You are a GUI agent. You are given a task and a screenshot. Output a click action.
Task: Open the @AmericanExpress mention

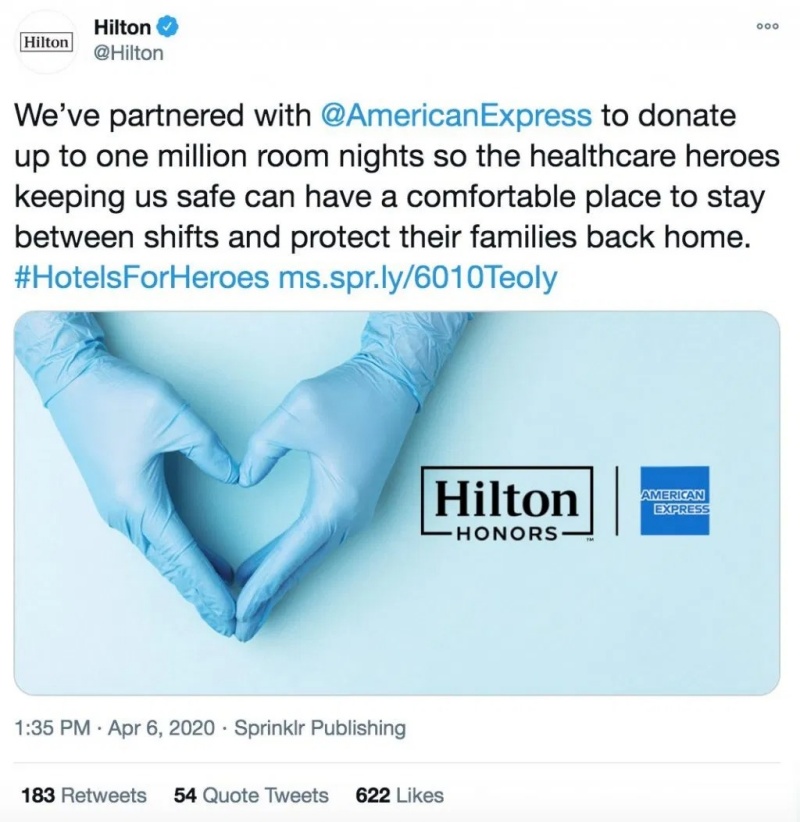pos(455,115)
